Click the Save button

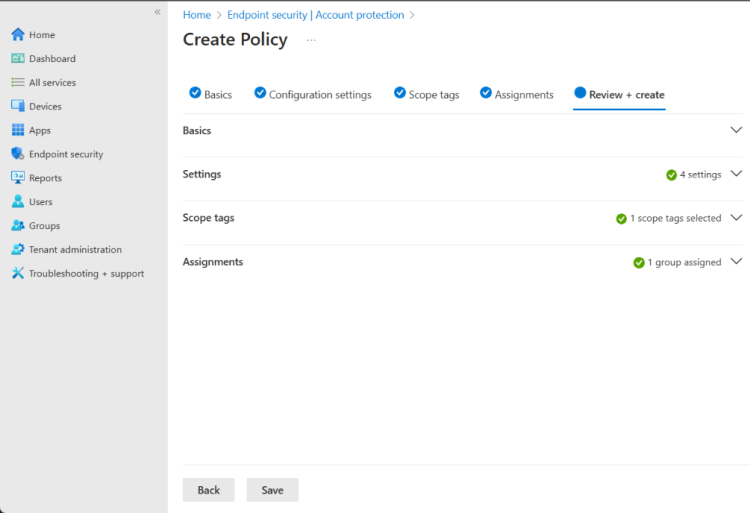tap(272, 490)
